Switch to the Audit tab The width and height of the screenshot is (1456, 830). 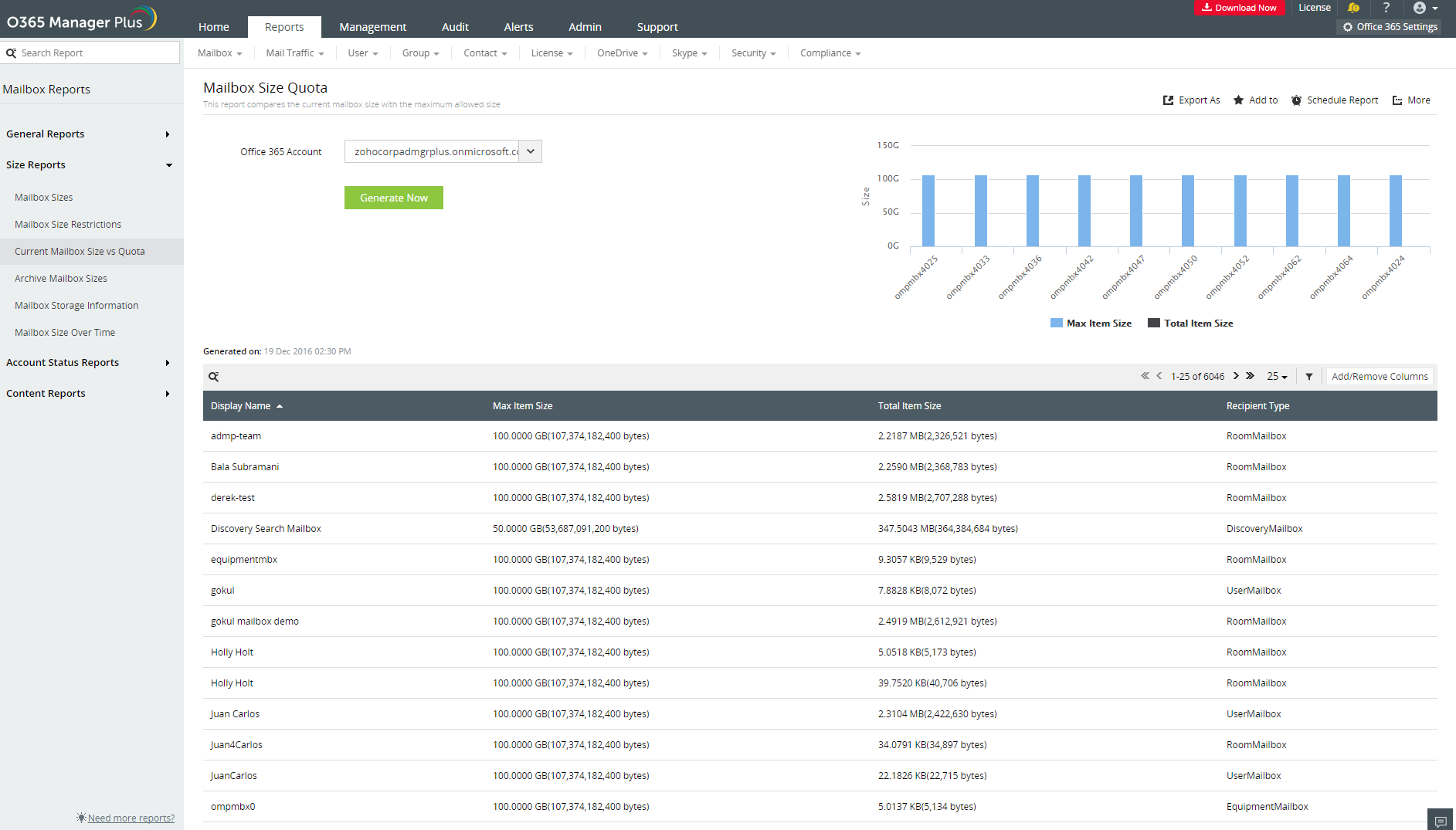tap(455, 26)
